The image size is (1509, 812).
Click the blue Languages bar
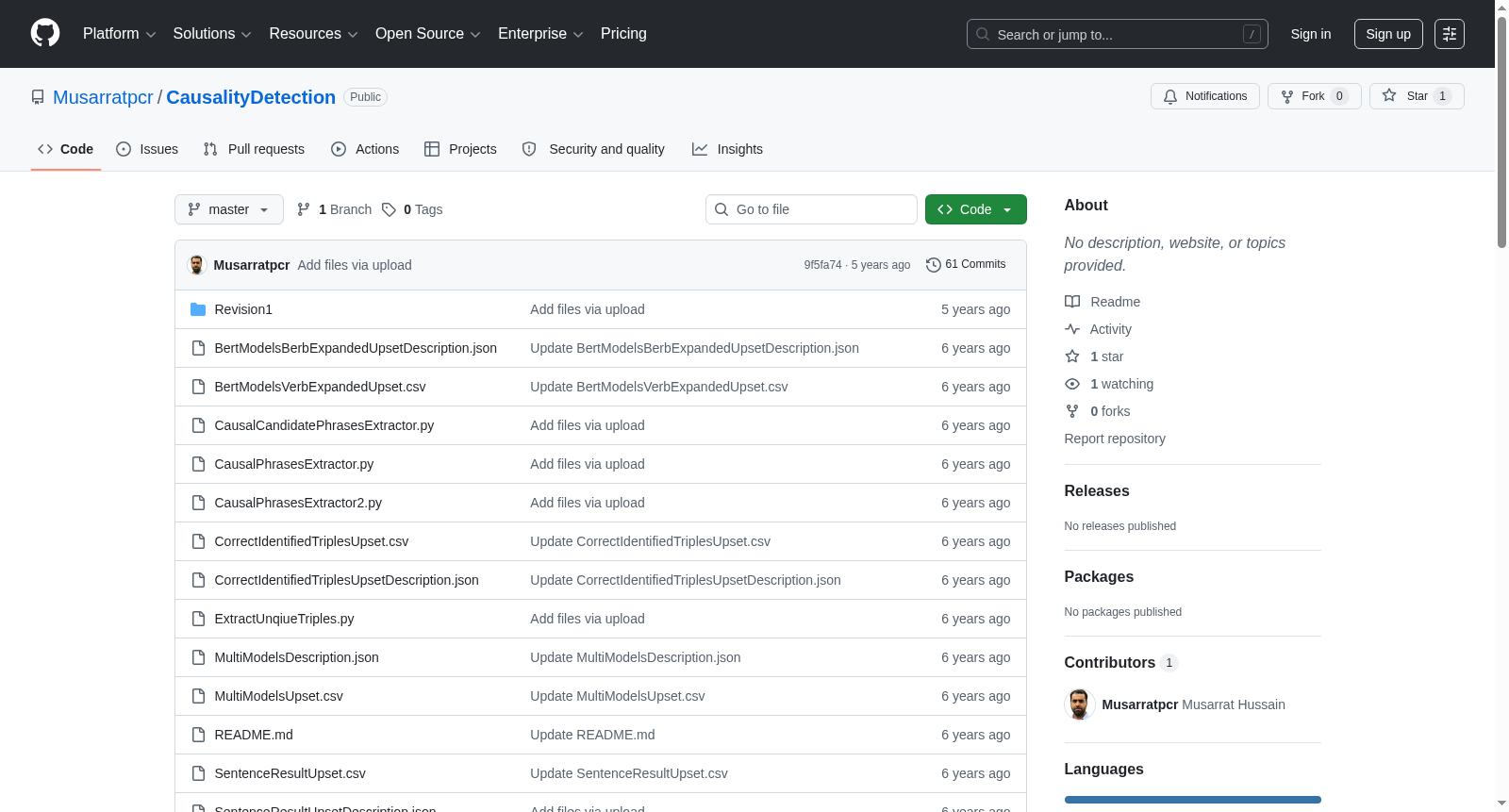click(x=1193, y=800)
